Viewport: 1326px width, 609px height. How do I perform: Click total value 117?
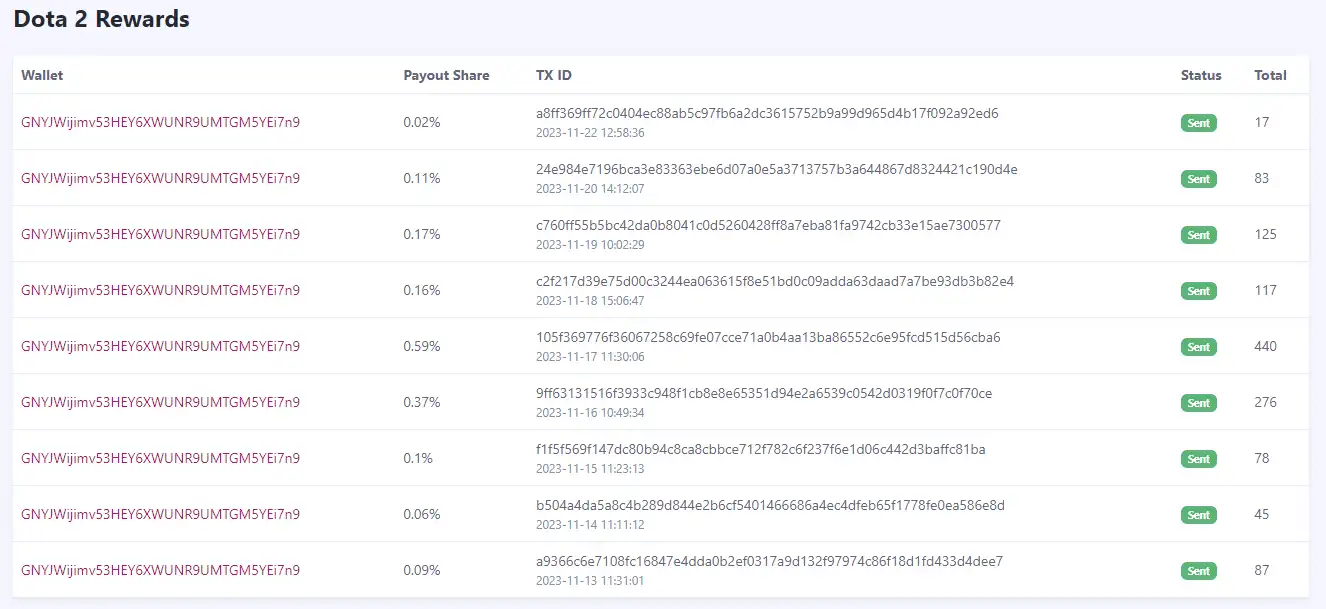point(1265,290)
